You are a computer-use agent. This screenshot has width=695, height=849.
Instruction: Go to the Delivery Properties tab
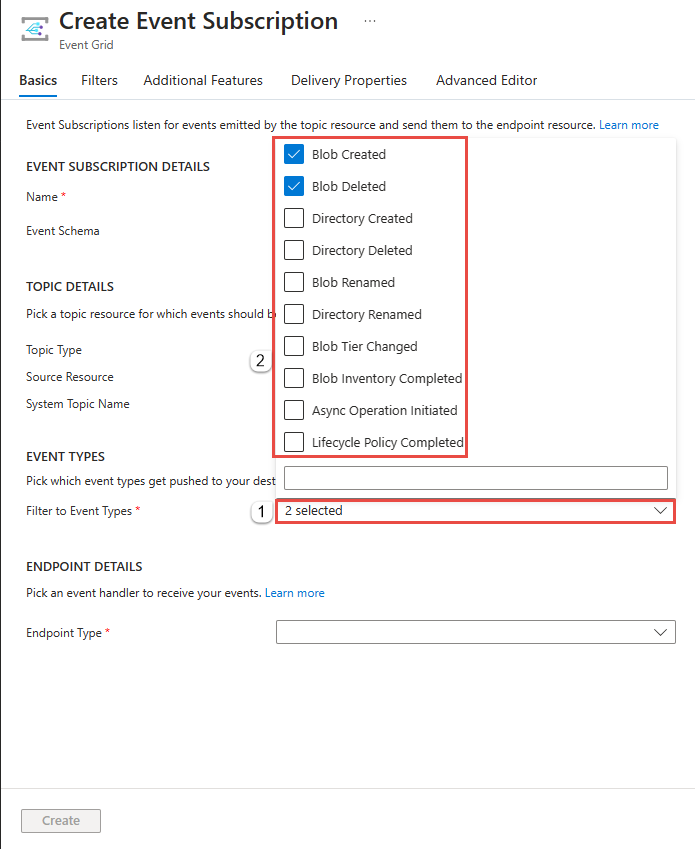point(349,80)
